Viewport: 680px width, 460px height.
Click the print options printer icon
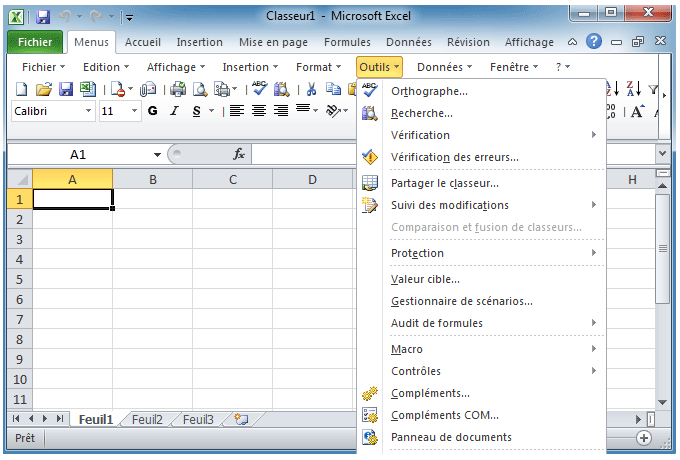[x=222, y=89]
